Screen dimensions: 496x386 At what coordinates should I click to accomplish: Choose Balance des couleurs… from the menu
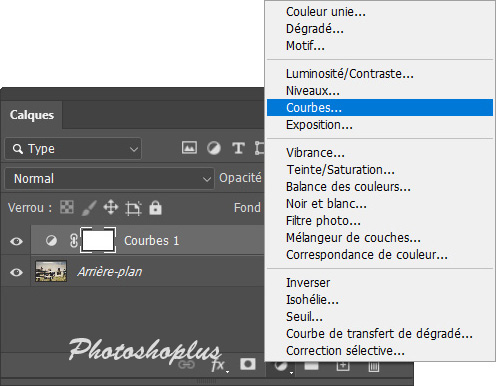tap(380, 187)
